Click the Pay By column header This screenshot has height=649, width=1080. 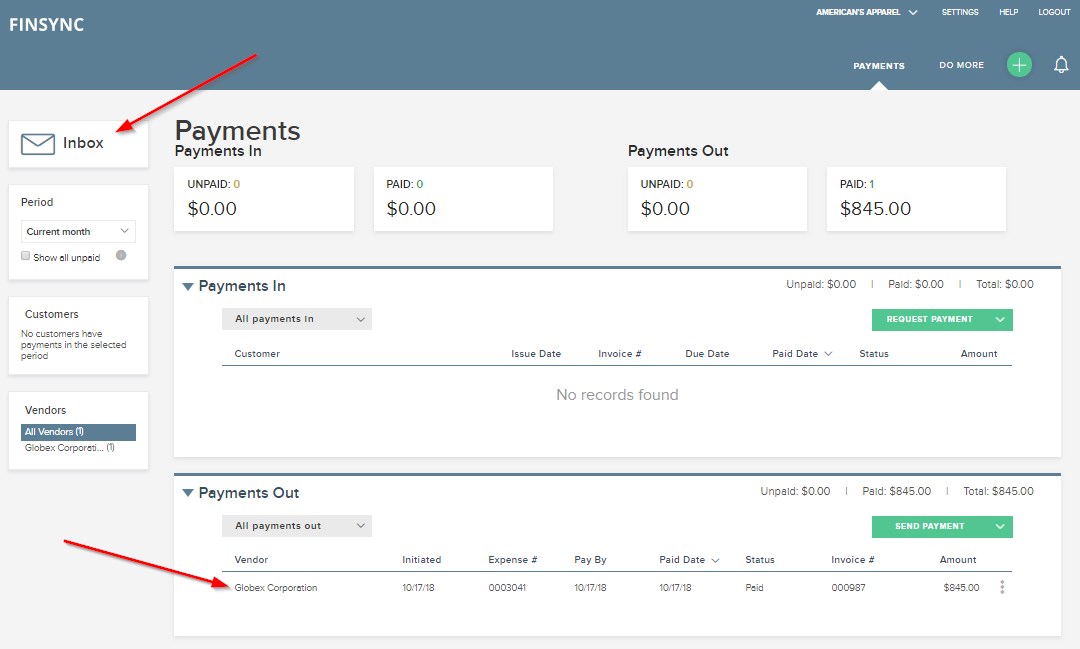click(x=590, y=560)
